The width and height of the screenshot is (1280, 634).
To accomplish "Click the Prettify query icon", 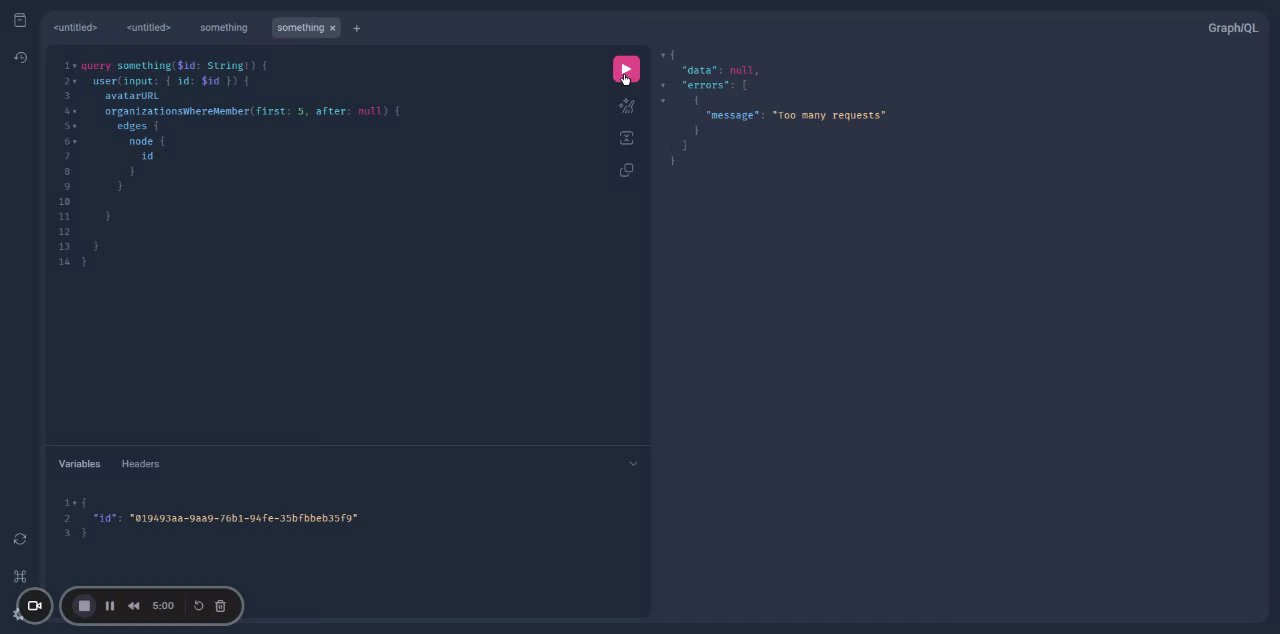I will (x=626, y=106).
